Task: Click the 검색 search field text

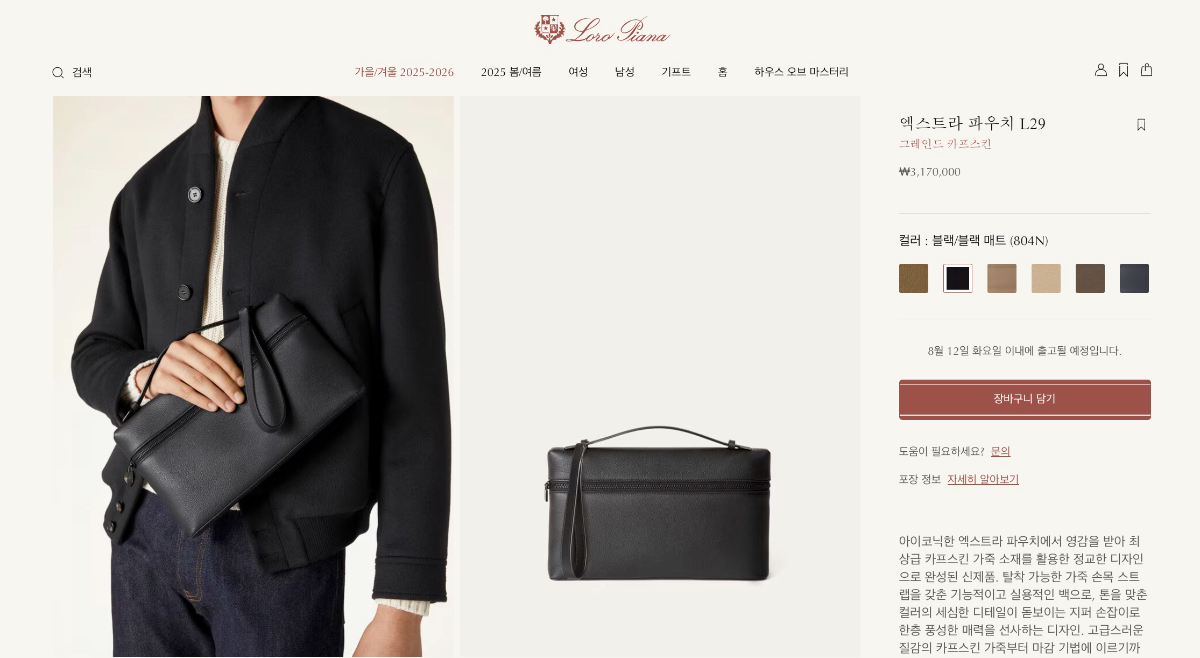Action: click(82, 73)
